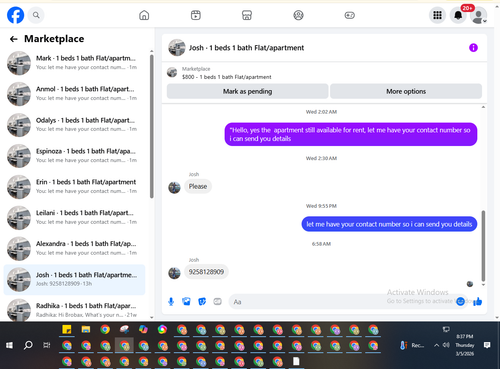Attach a photo or file icon
Viewport: 500px width, 369px height.
pyautogui.click(x=186, y=302)
